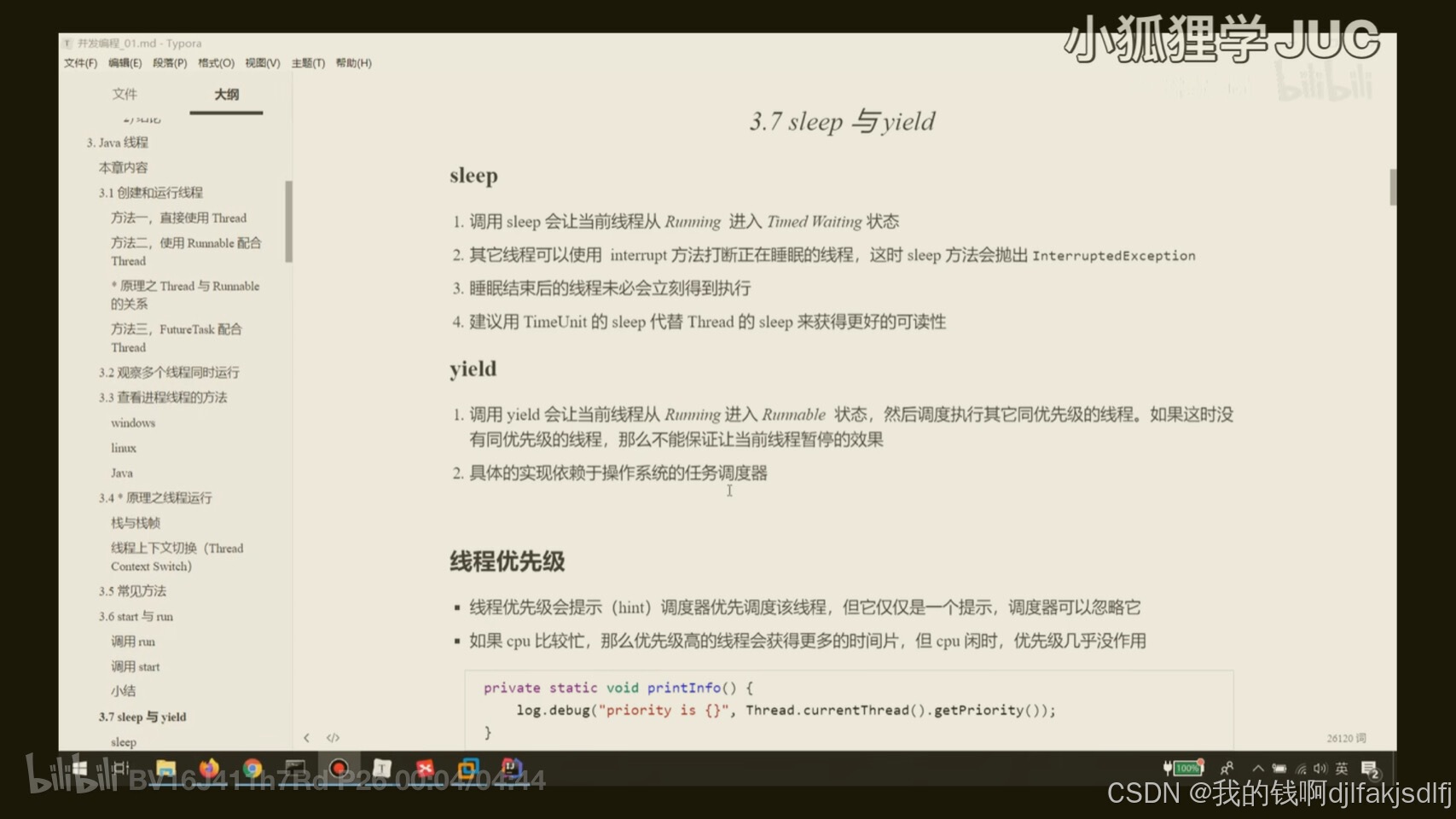Image resolution: width=1456 pixels, height=819 pixels.
Task: Click the red screen recorder icon in taskbar
Action: [x=341, y=769]
